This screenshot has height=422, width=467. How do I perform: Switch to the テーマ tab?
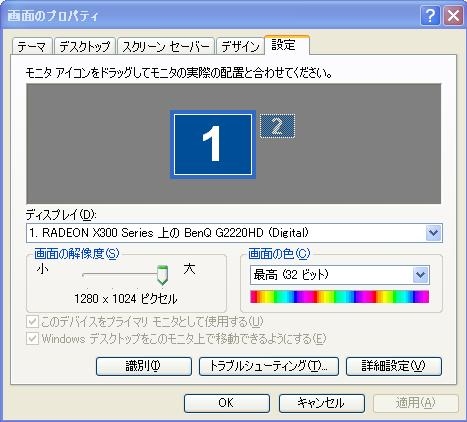pos(32,46)
